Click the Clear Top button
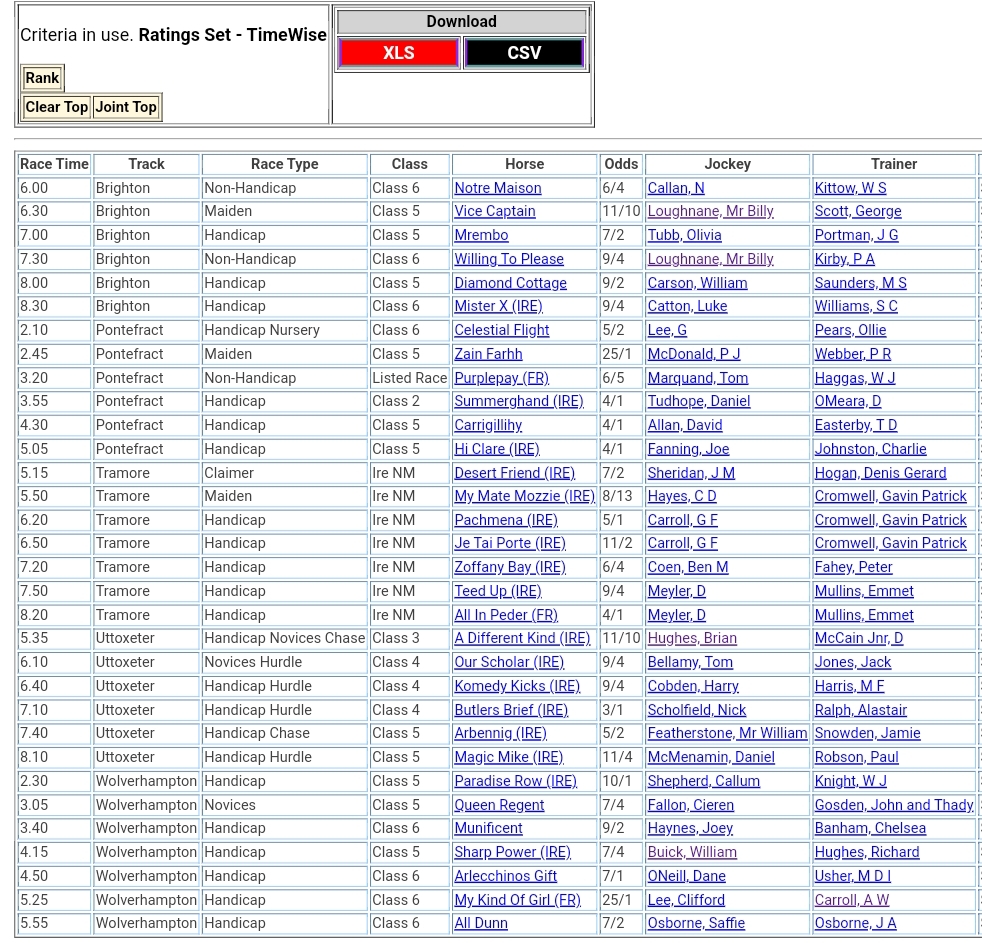Screen dimensions: 982x943 coord(57,107)
